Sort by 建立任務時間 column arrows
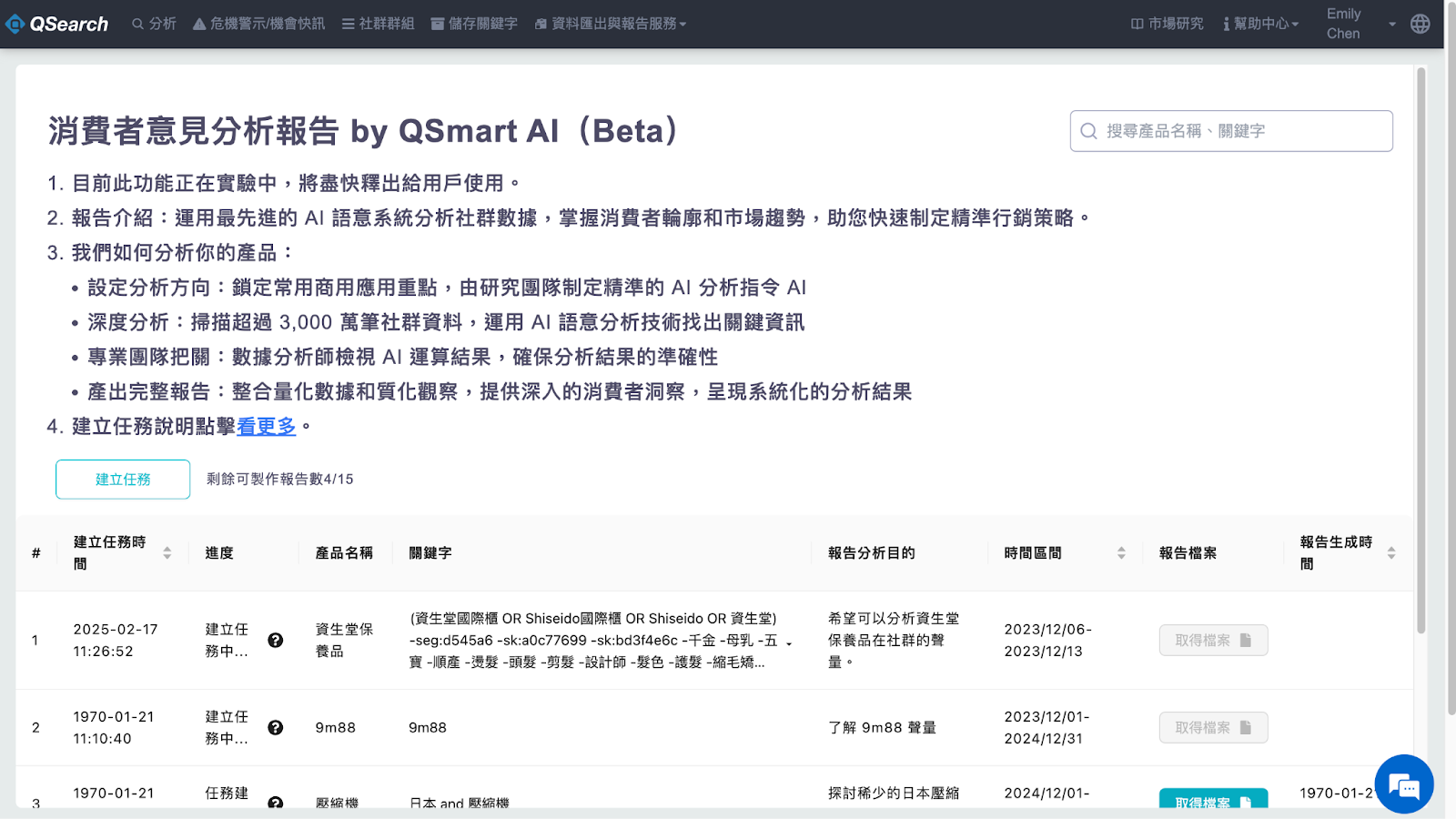 (167, 553)
